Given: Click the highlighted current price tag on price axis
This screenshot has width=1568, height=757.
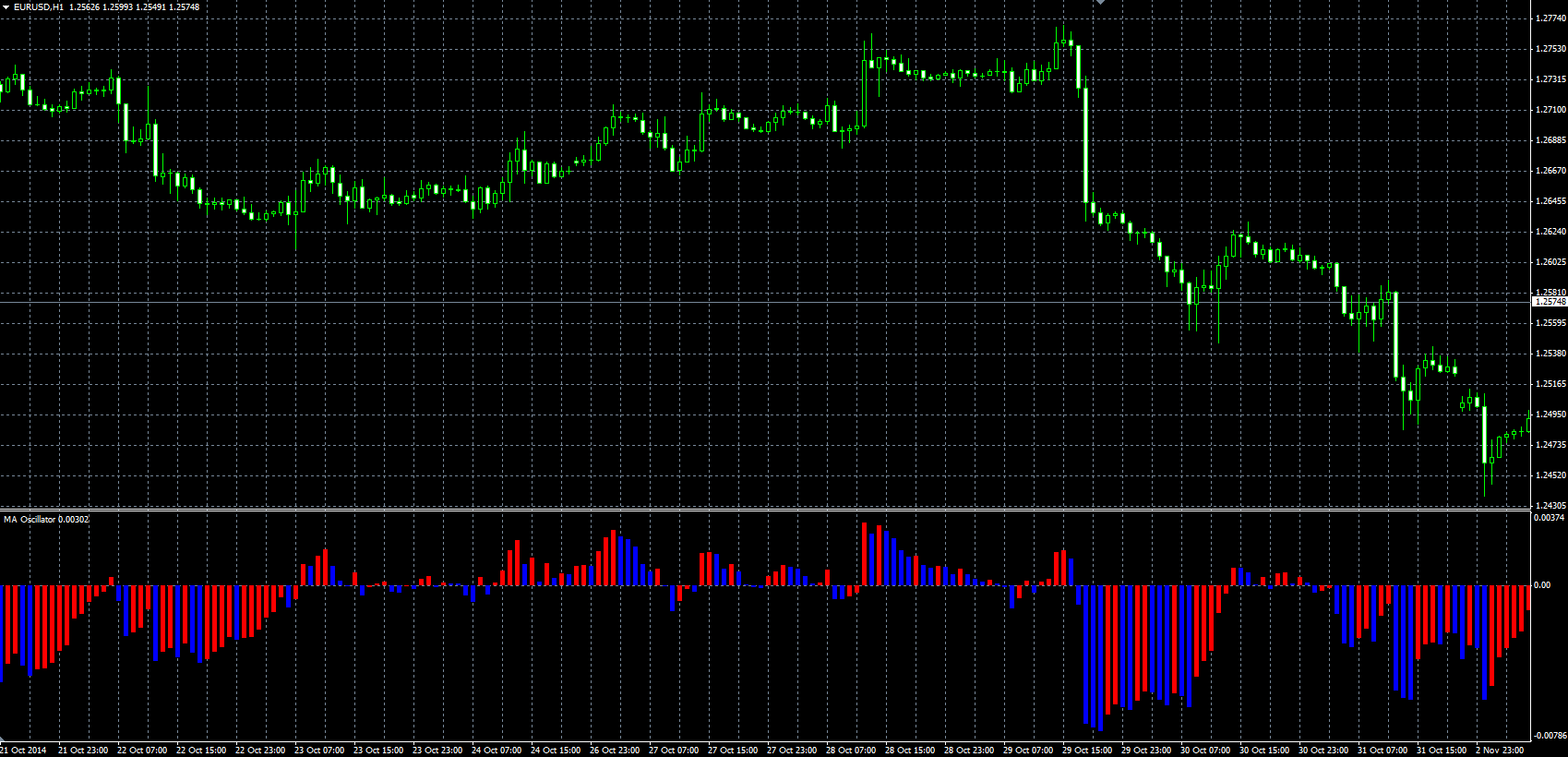Looking at the screenshot, I should tap(1550, 302).
